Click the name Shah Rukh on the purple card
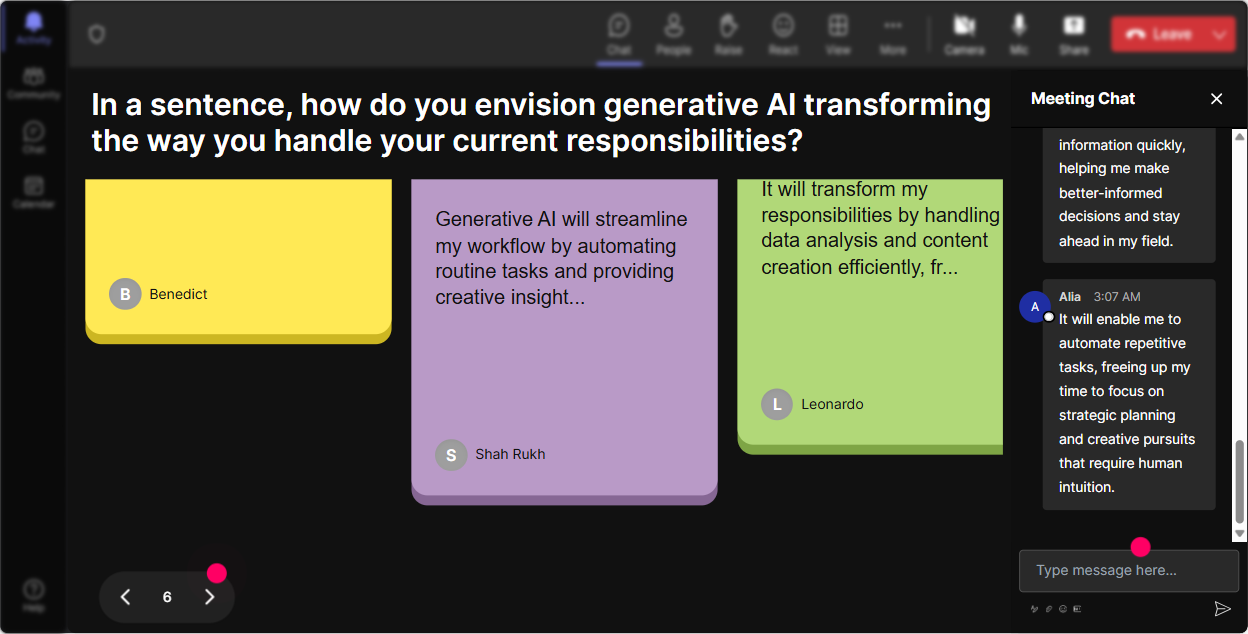The image size is (1248, 634). coord(510,454)
